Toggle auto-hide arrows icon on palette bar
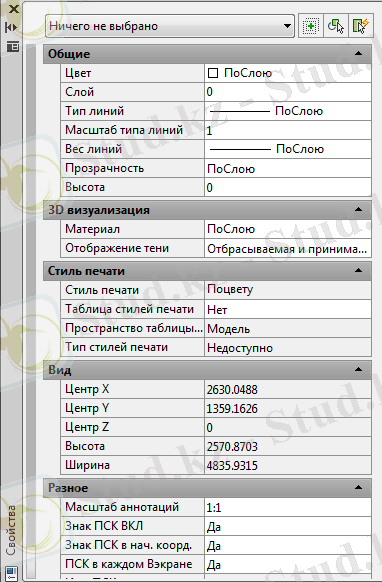This screenshot has height=582, width=382. coord(12,27)
